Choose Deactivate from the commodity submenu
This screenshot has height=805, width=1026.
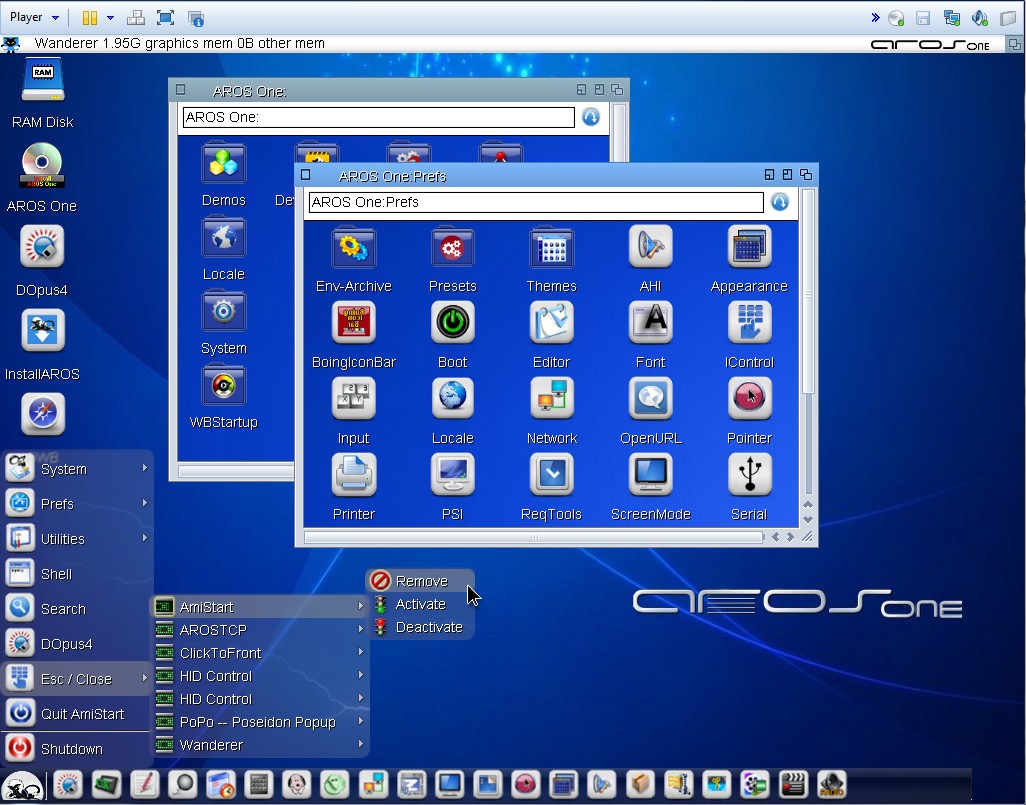[x=428, y=627]
